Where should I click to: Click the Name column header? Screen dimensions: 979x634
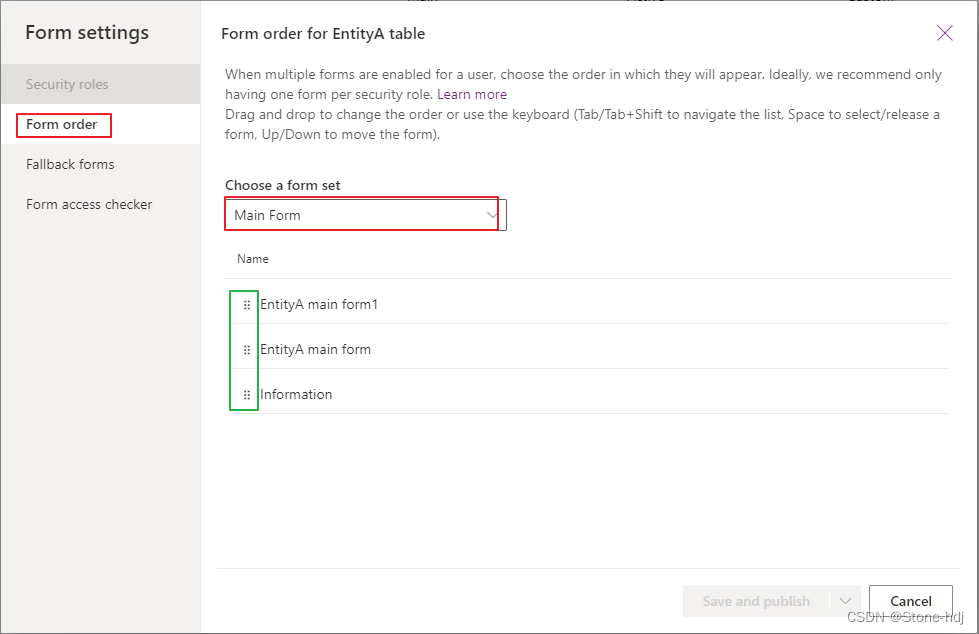pyautogui.click(x=252, y=258)
